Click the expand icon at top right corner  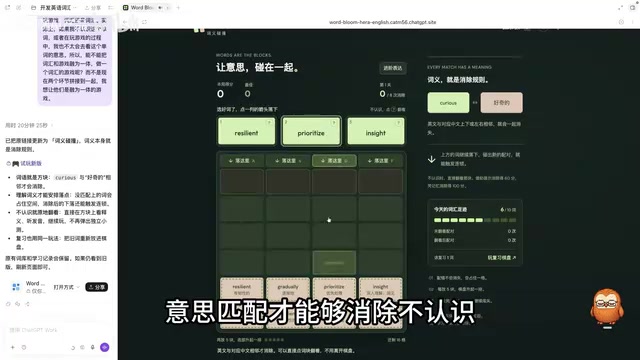pos(620,7)
